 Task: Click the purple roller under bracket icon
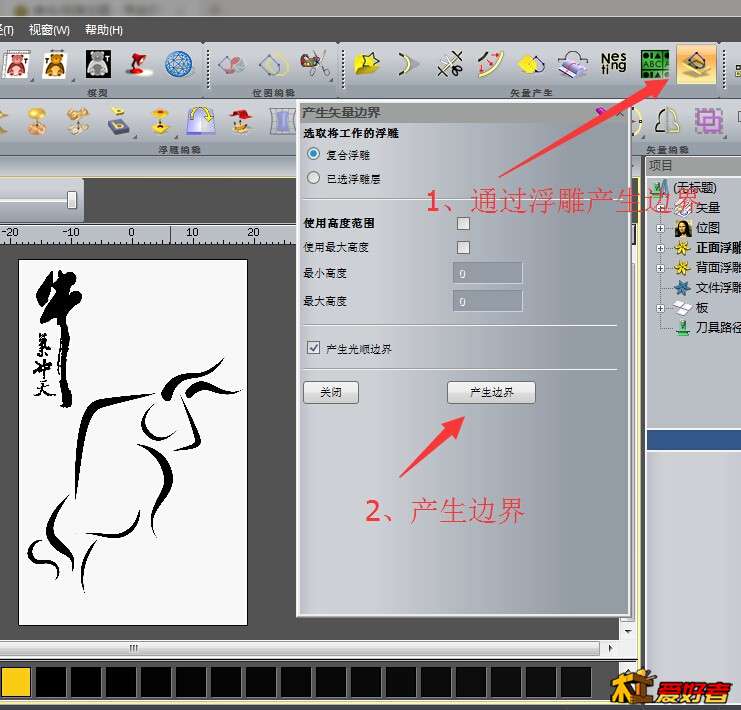572,64
